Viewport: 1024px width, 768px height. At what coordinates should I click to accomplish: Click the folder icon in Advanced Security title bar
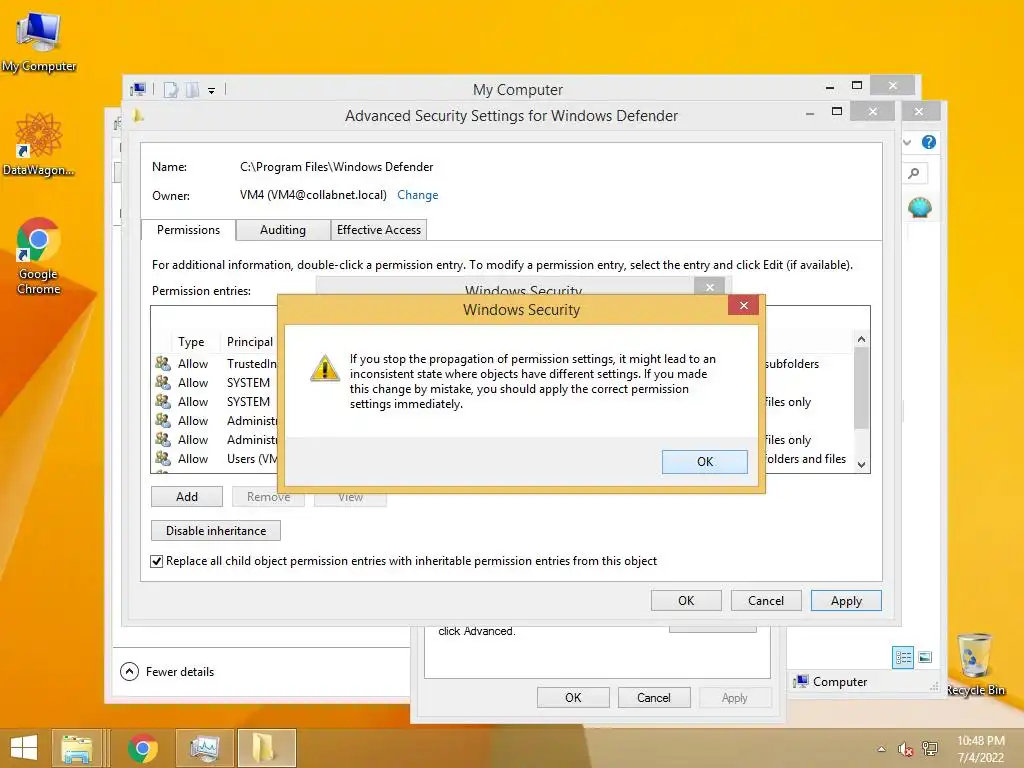[x=137, y=116]
